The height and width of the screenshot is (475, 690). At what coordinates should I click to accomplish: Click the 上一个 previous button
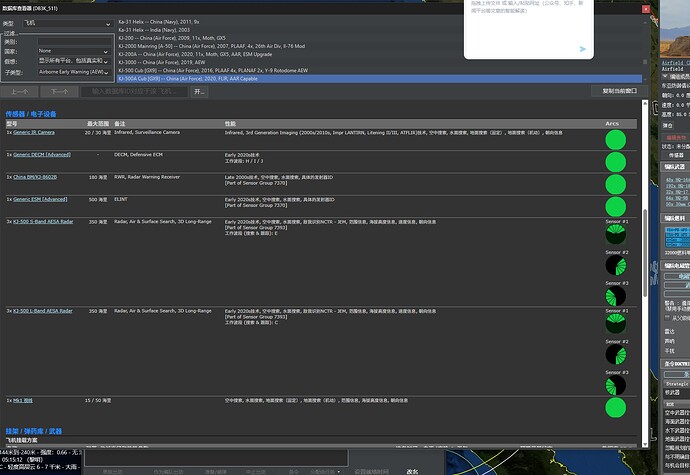20,91
